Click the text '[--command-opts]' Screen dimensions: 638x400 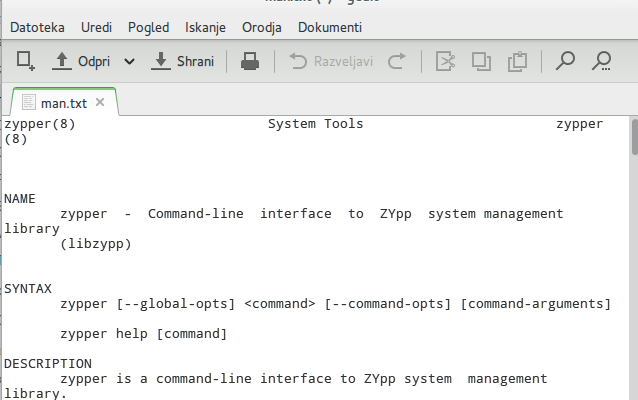pos(388,304)
